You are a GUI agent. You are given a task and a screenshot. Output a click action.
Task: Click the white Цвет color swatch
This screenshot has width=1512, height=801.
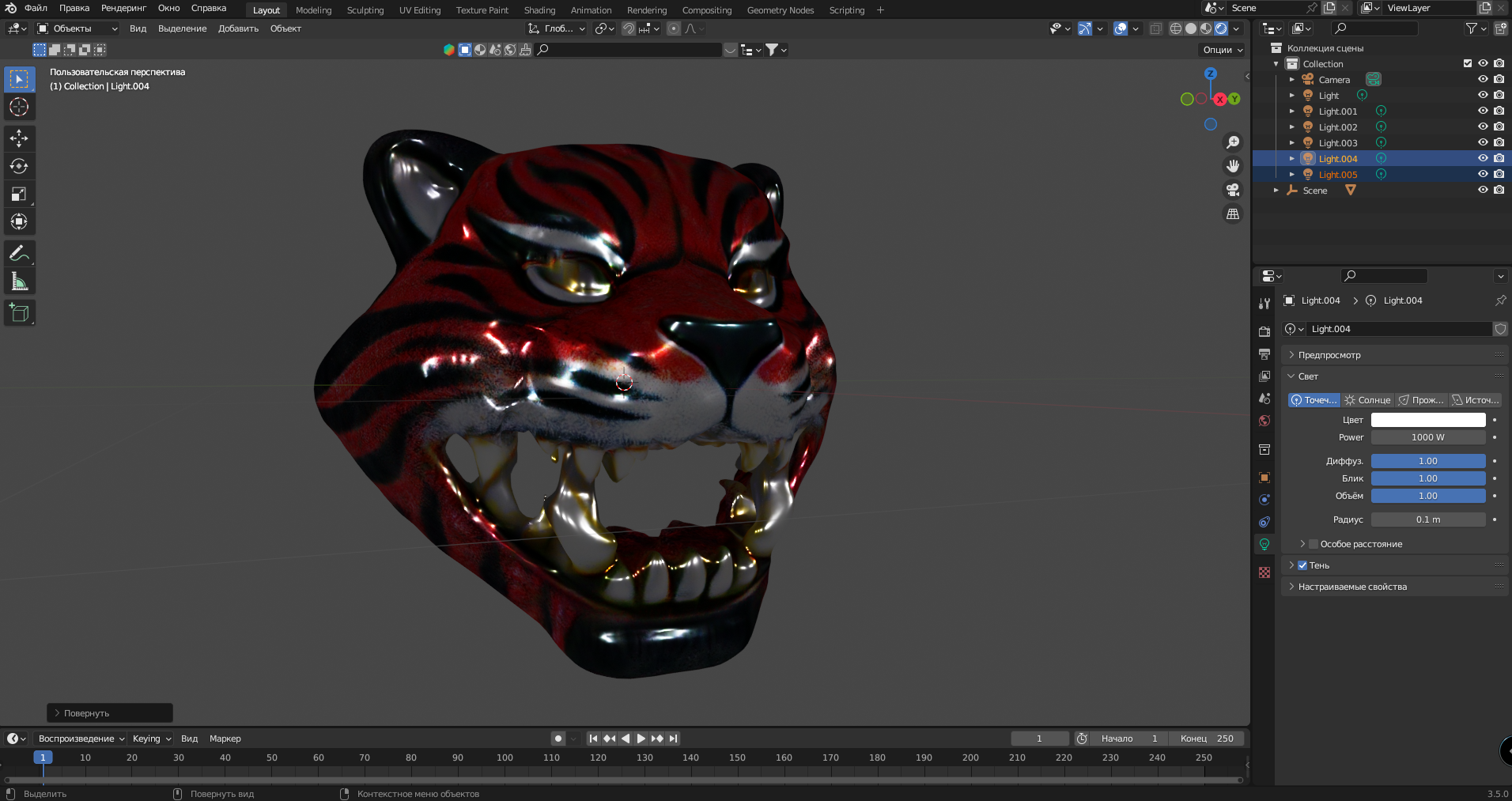(x=1427, y=420)
